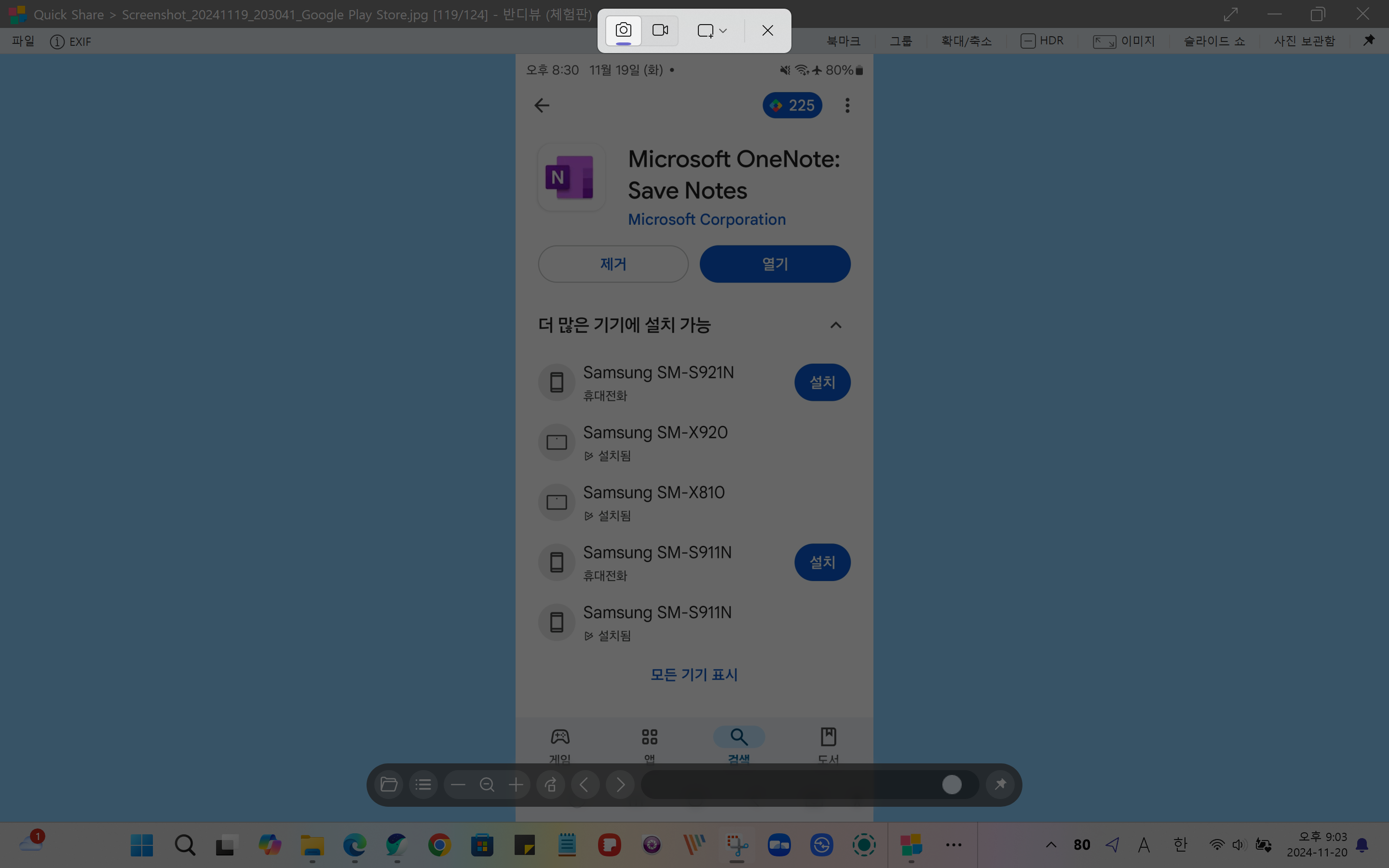Tap the OneNote app icon
This screenshot has height=868, width=1389.
pos(571,177)
